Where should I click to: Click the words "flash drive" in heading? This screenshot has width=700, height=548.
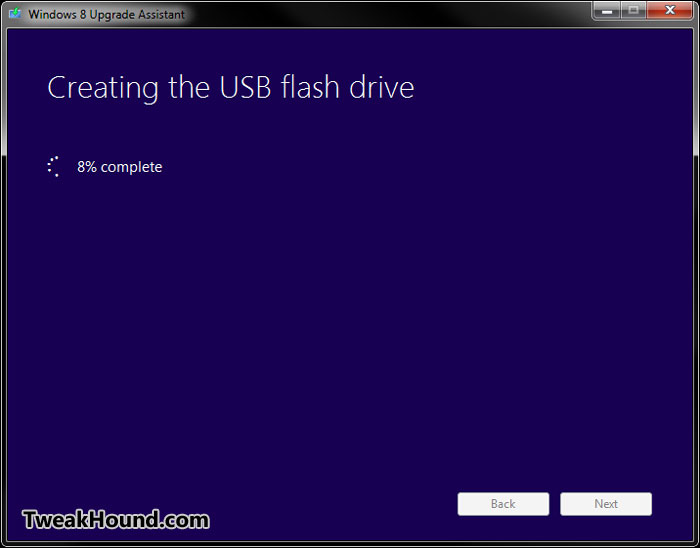348,87
